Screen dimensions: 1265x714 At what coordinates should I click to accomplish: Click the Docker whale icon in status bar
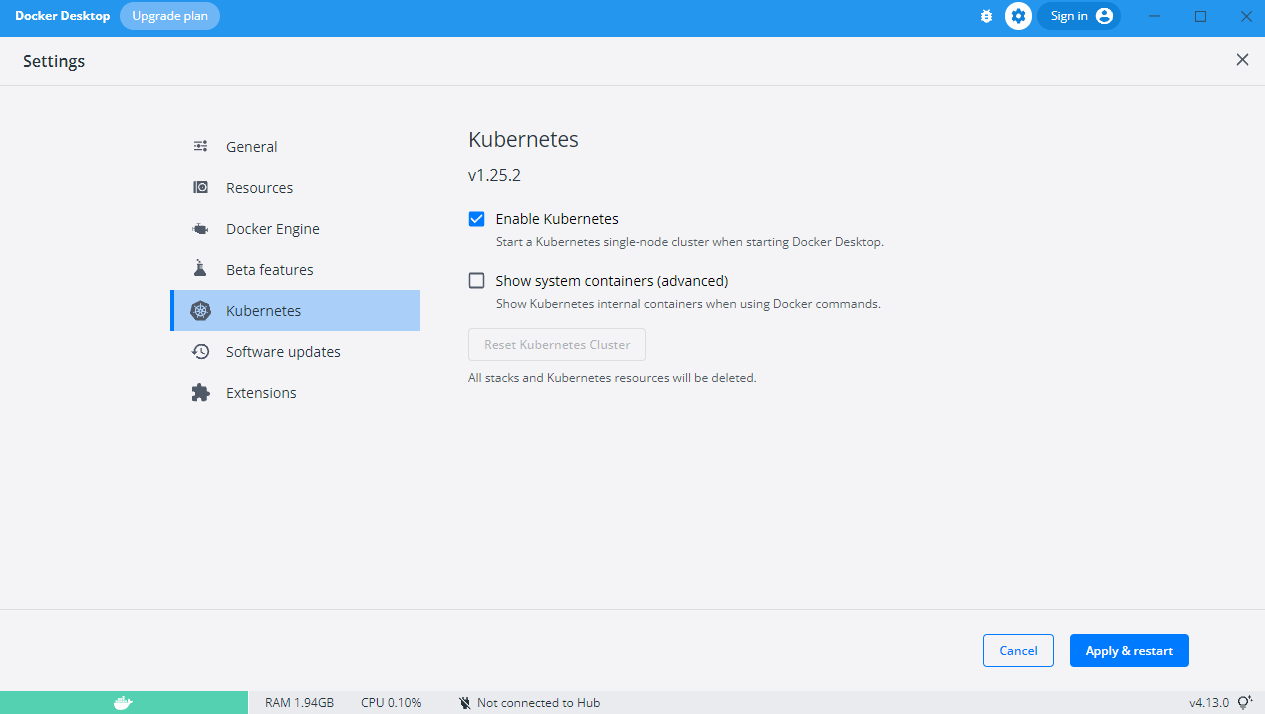123,702
